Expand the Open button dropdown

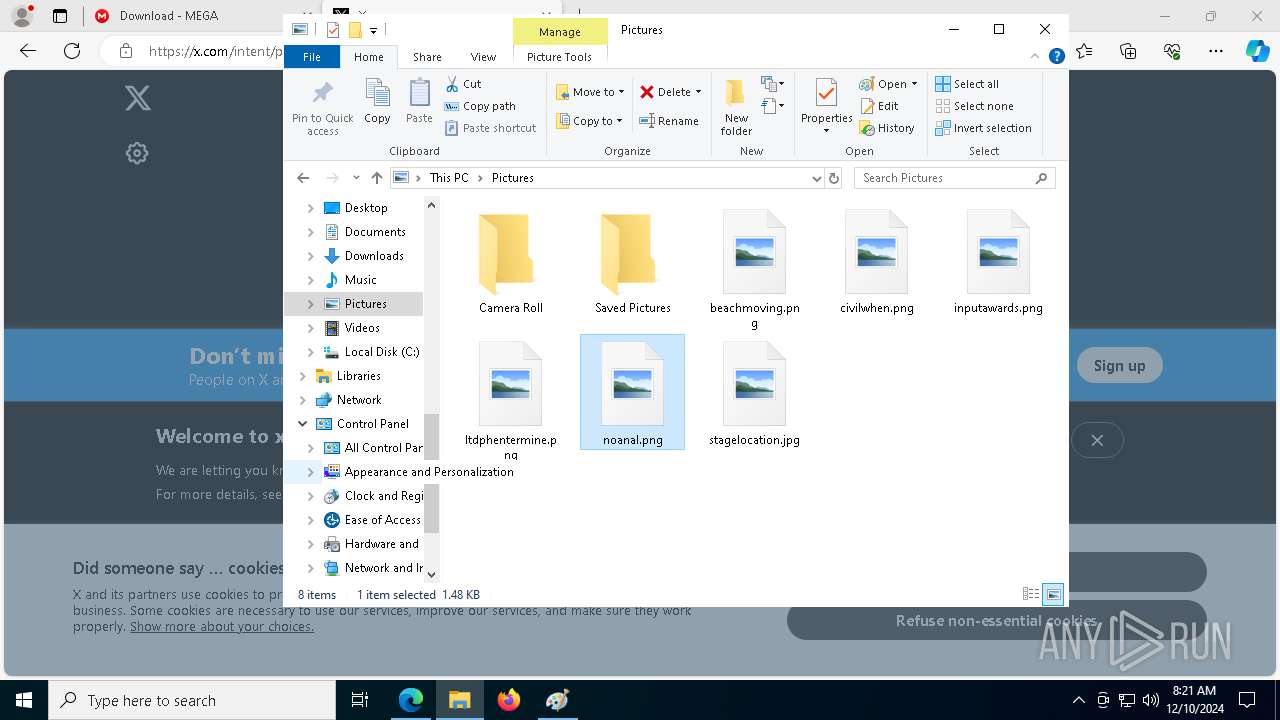click(914, 84)
